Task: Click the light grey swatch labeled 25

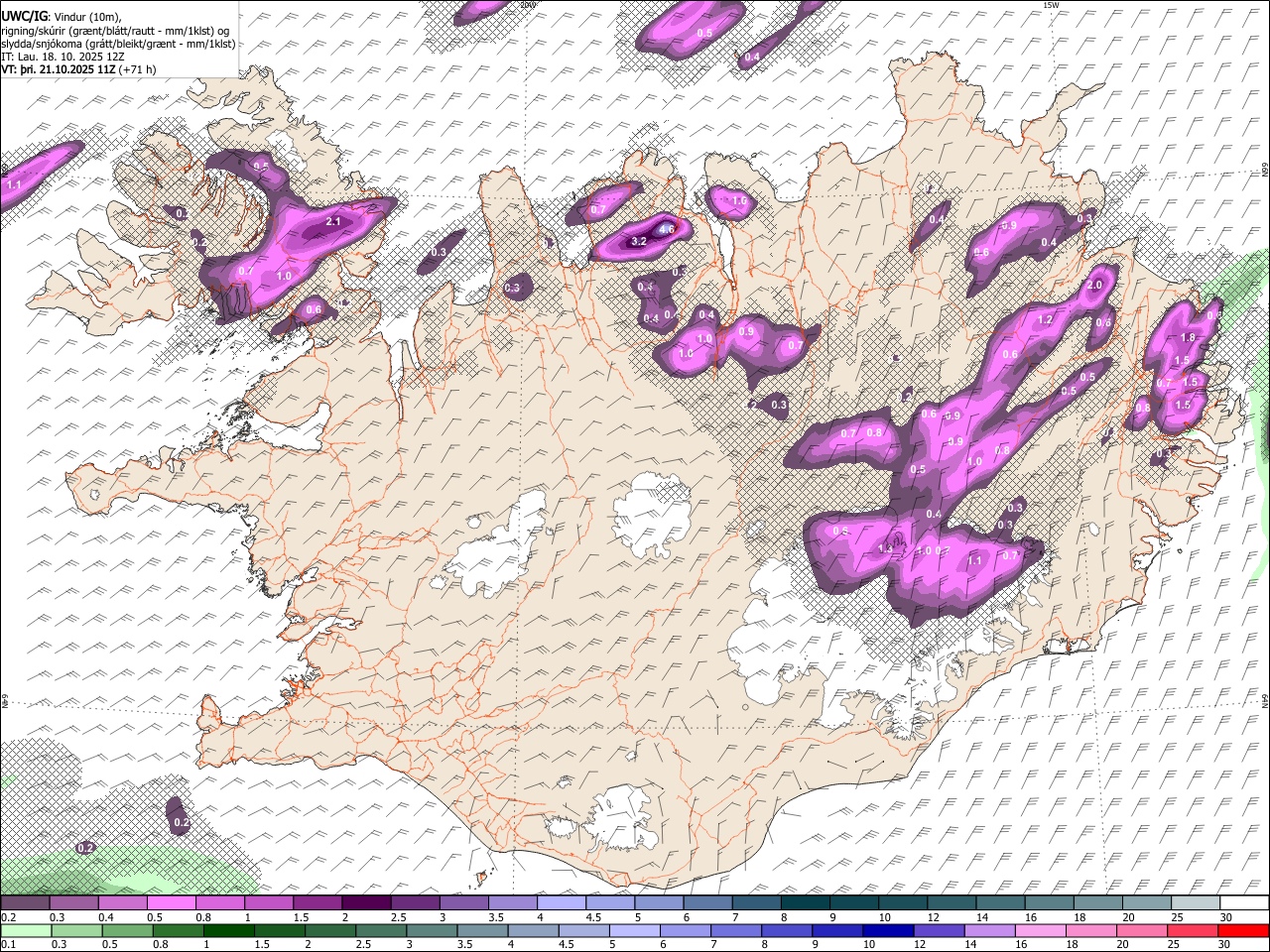Action: 1196,903
